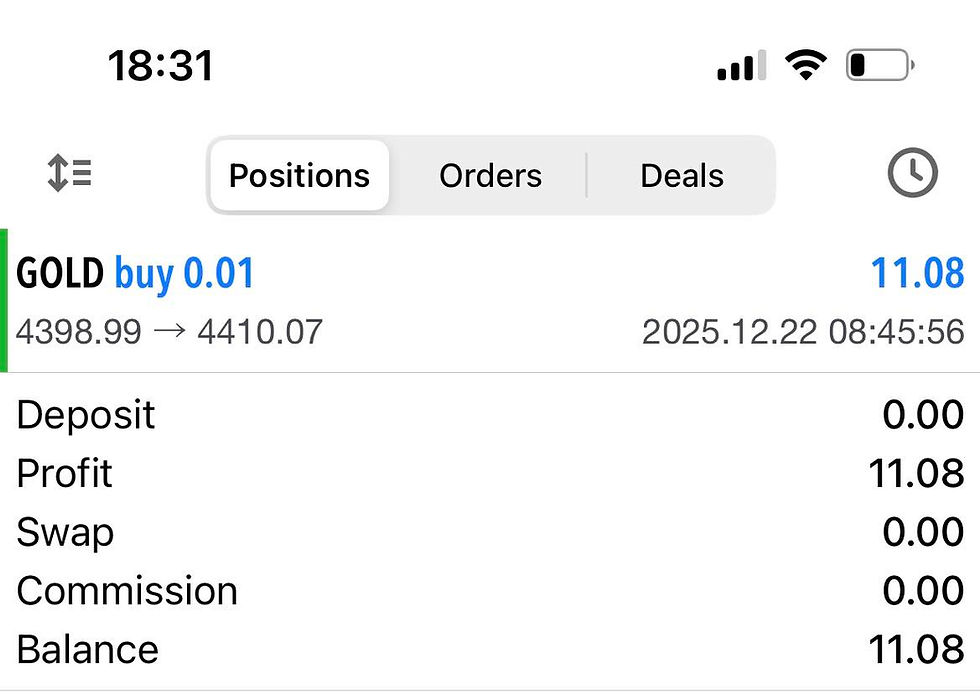Tap the Commission value 0.00
This screenshot has height=694, width=980.
click(922, 591)
